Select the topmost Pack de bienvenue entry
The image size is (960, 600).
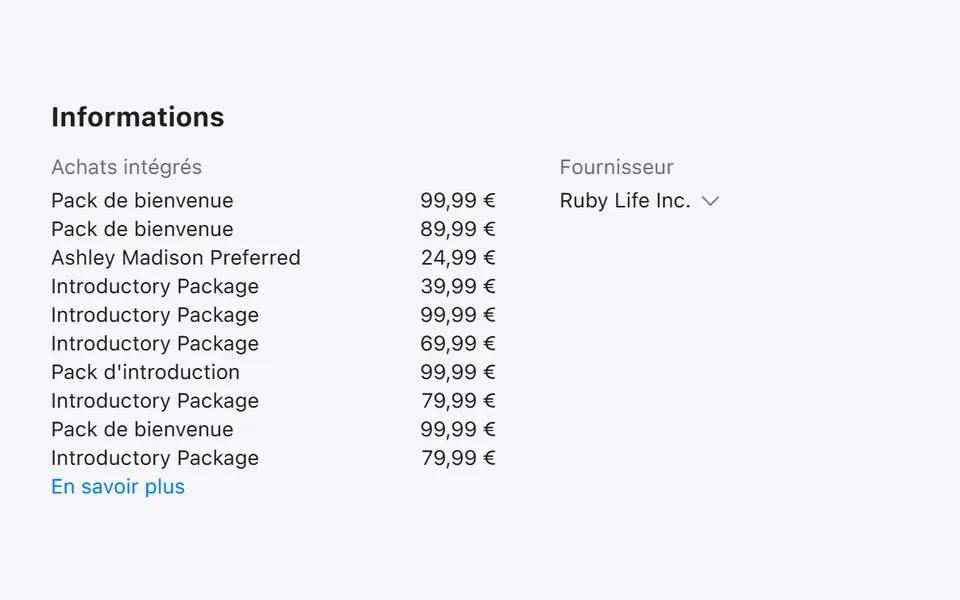142,201
